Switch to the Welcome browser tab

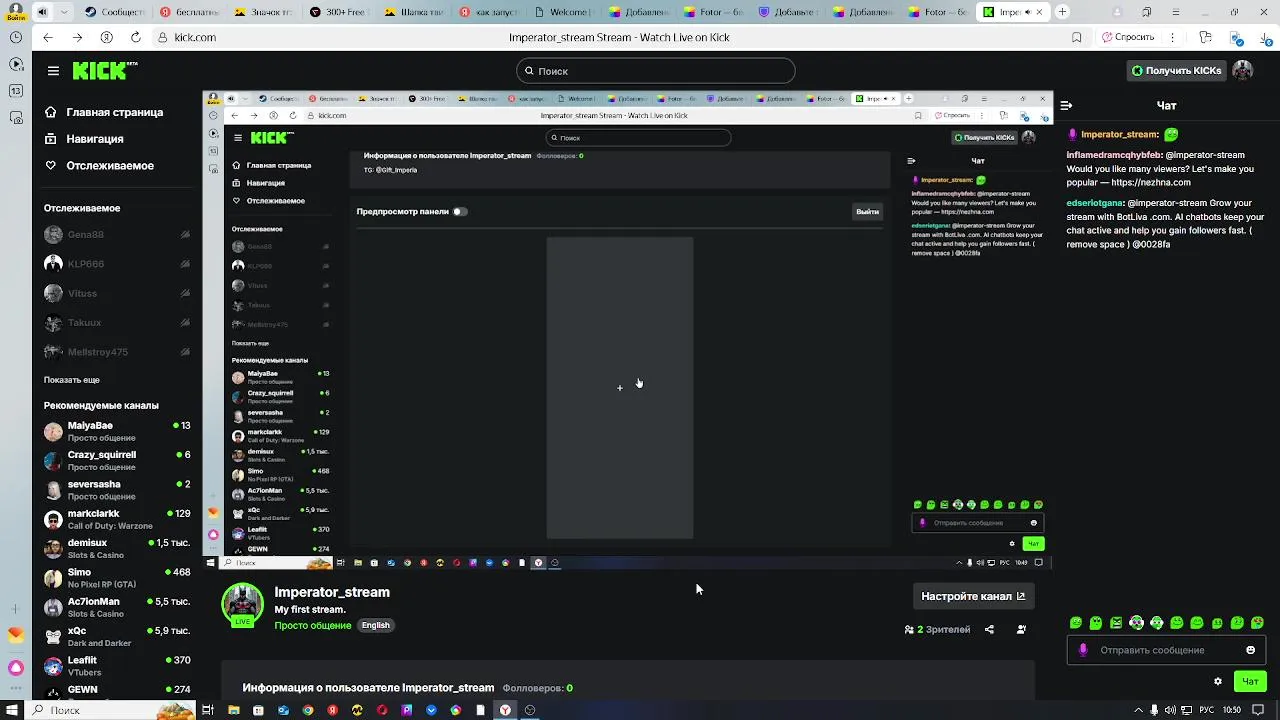565,12
